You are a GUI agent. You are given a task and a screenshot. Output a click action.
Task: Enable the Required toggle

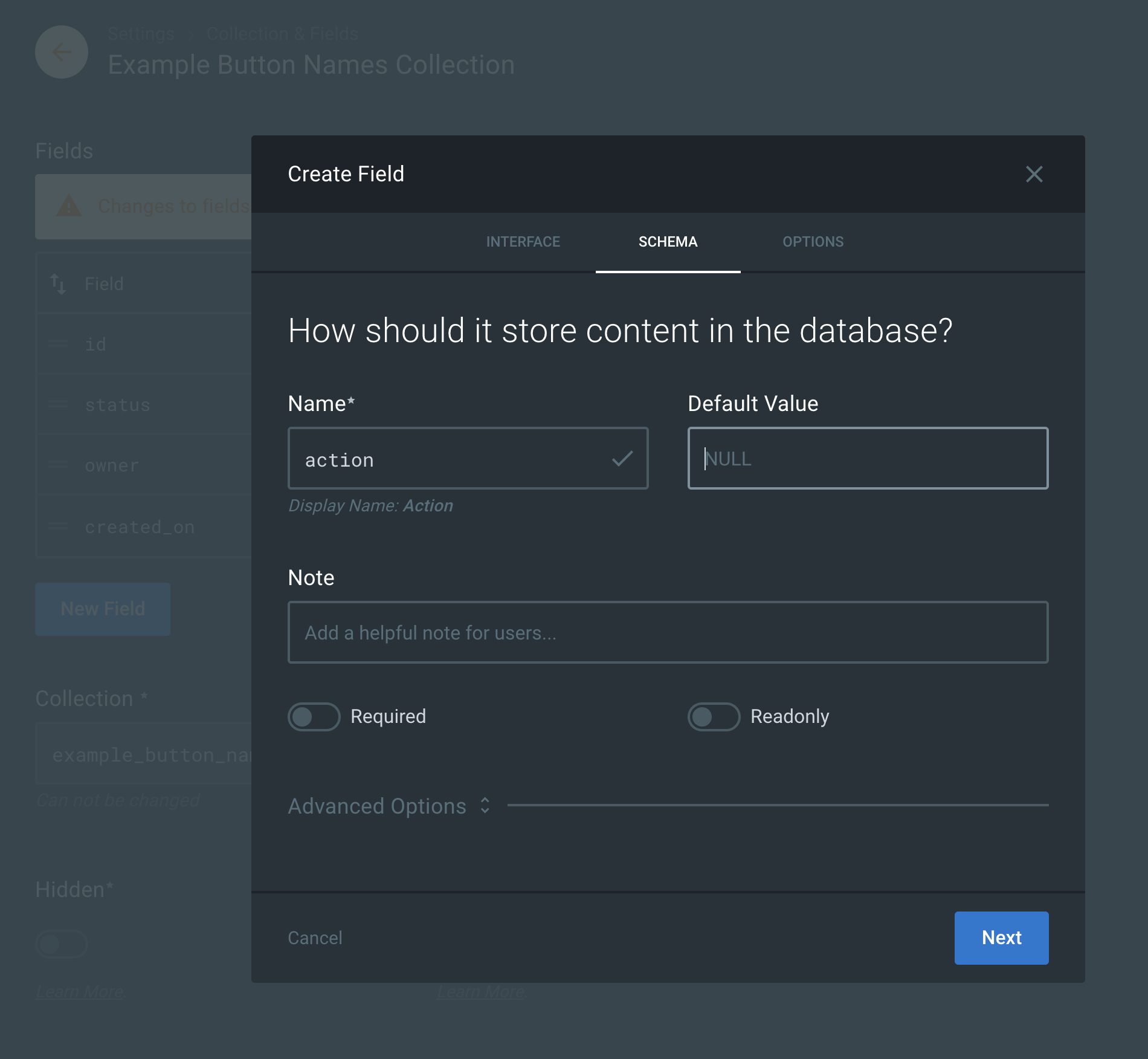(314, 717)
